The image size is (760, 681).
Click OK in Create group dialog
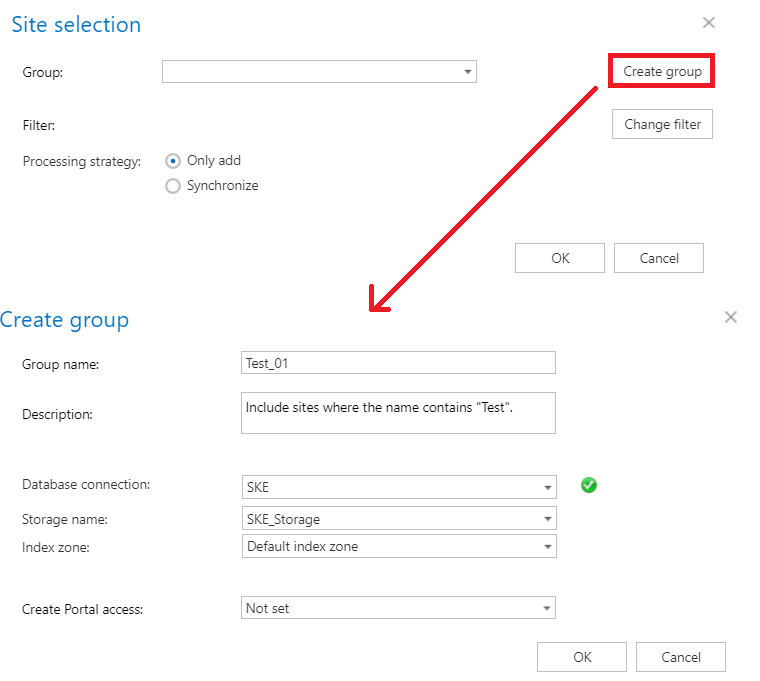click(x=582, y=657)
